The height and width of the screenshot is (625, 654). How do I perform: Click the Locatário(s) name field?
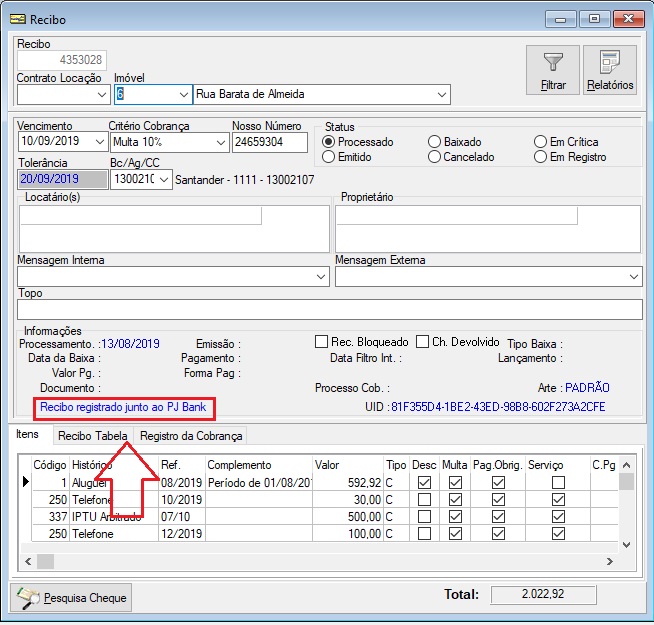(141, 216)
